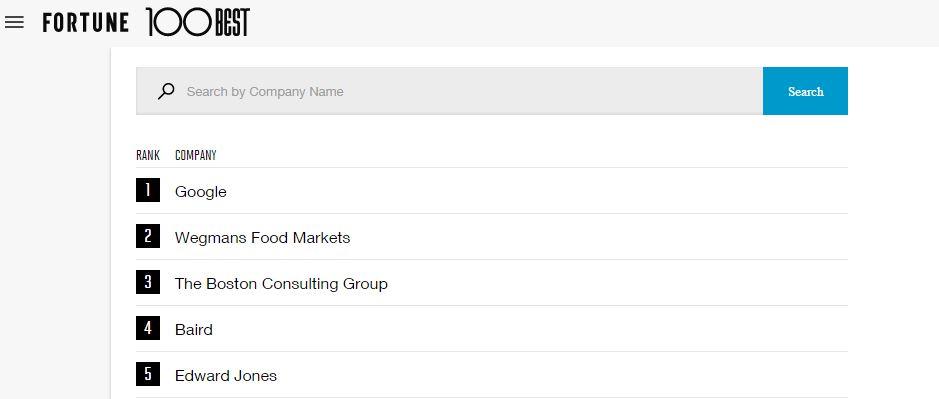939x399 pixels.
Task: Open the Baird company entry
Action: [193, 330]
